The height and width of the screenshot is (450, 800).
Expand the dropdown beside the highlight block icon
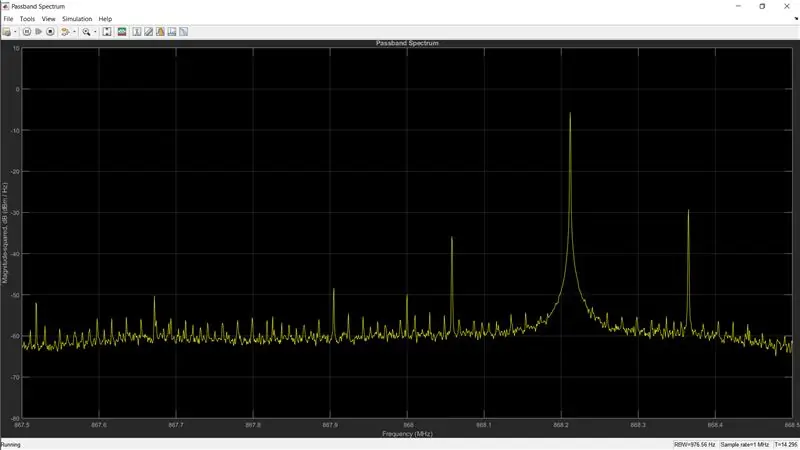pos(74,32)
